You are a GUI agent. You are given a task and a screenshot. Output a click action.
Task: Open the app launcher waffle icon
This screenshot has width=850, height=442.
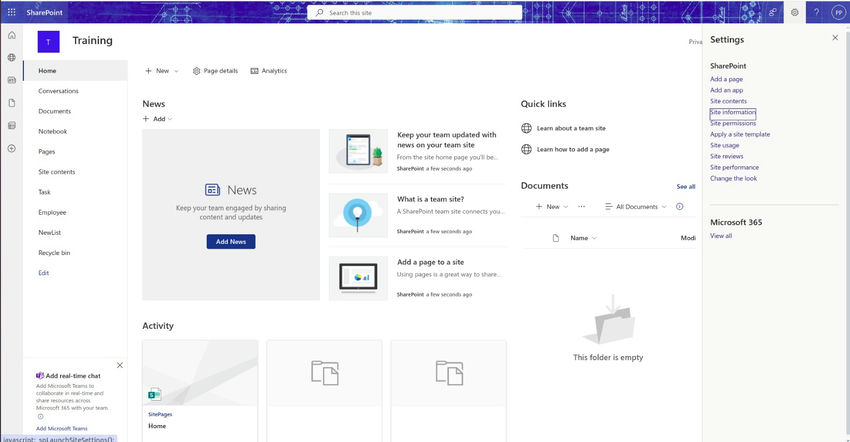pyautogui.click(x=11, y=12)
